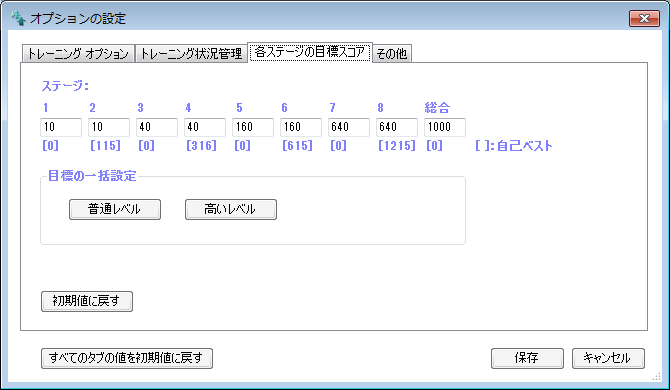Save settings with the 保存 button
Screen dimensions: 670x390
pyautogui.click(x=527, y=358)
